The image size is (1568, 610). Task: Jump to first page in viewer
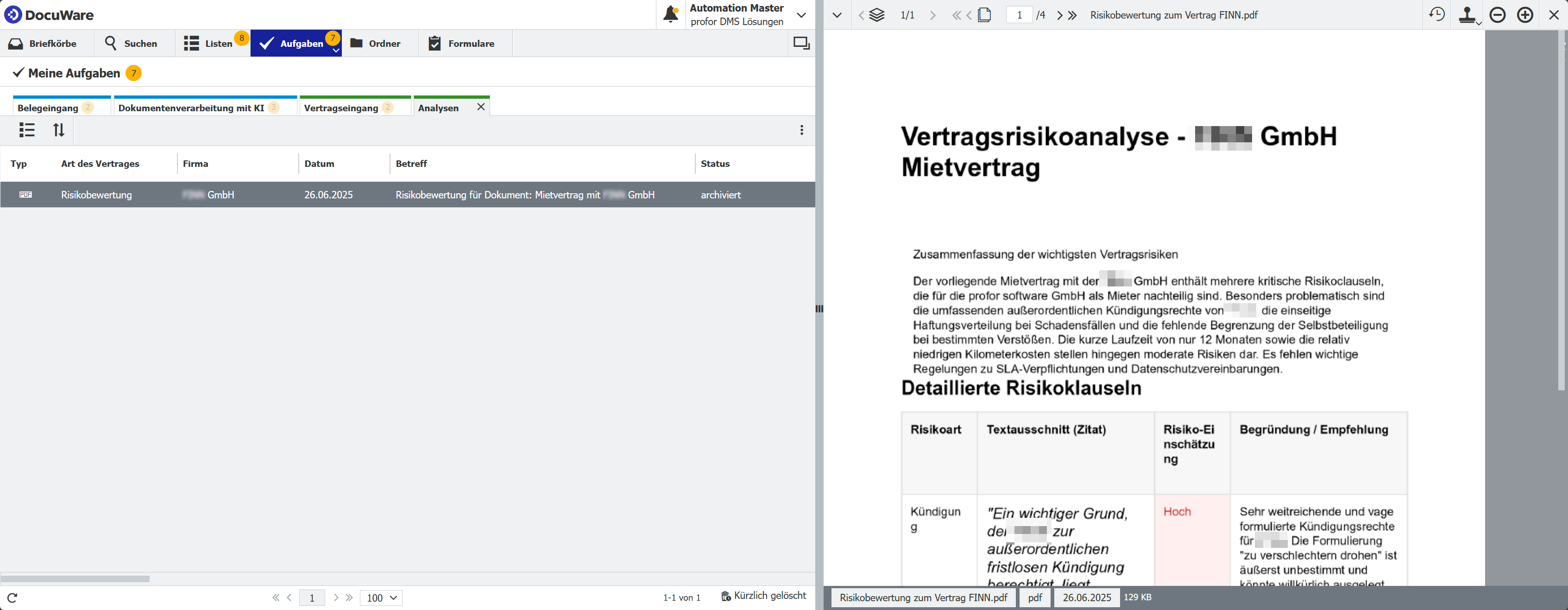pos(956,15)
